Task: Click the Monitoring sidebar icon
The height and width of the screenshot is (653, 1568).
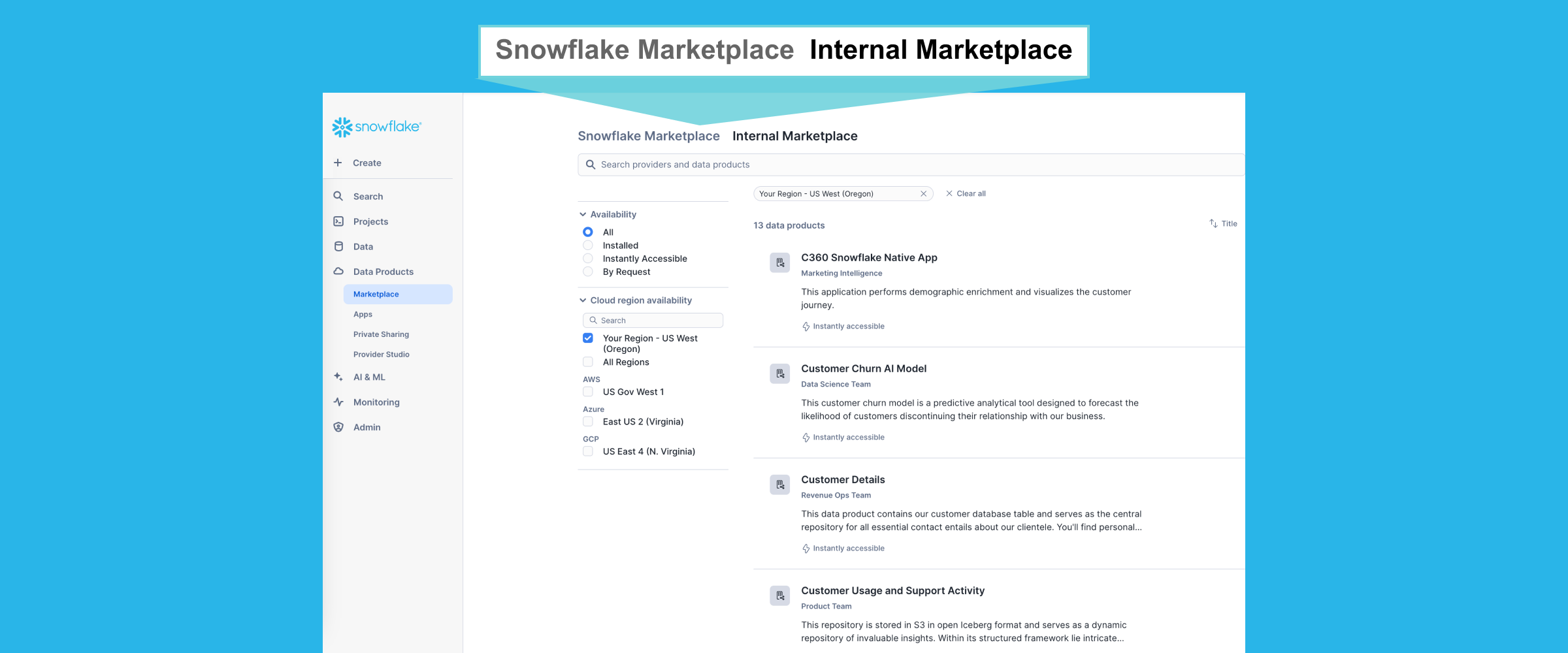Action: [338, 402]
